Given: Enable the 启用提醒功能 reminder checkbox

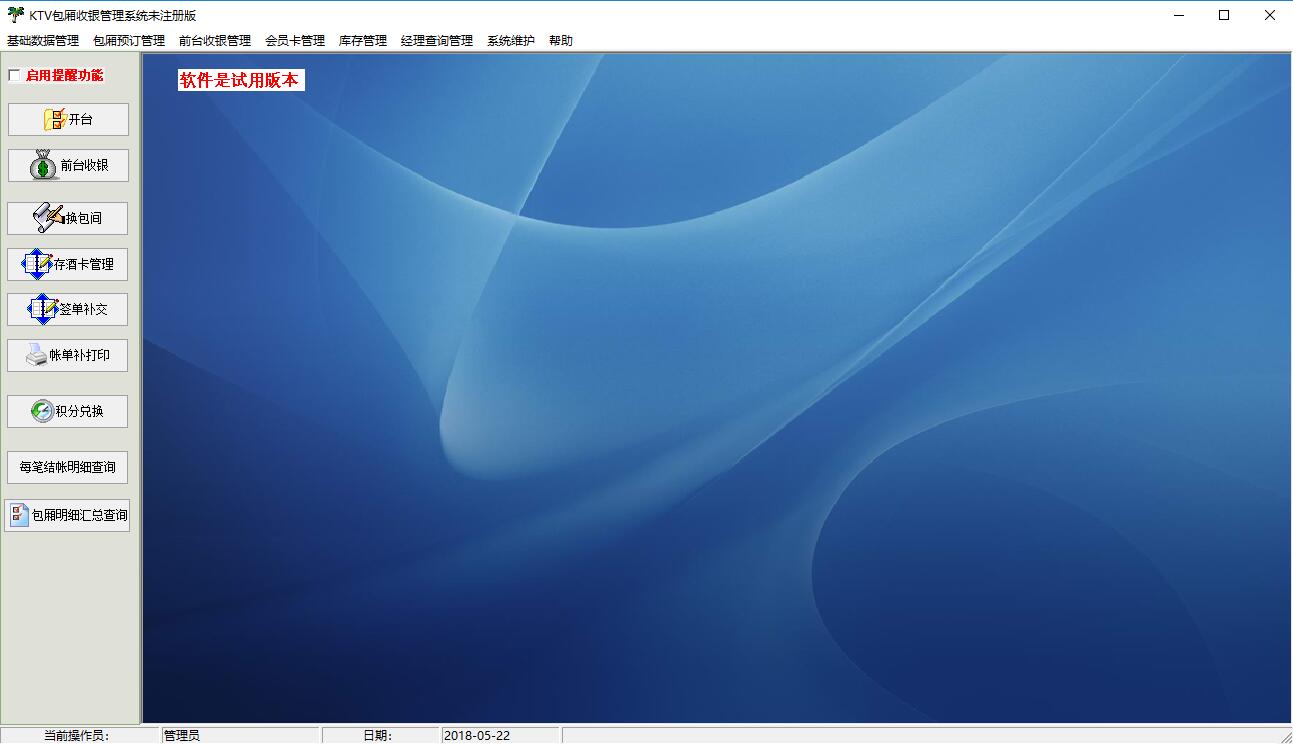Looking at the screenshot, I should click(13, 75).
